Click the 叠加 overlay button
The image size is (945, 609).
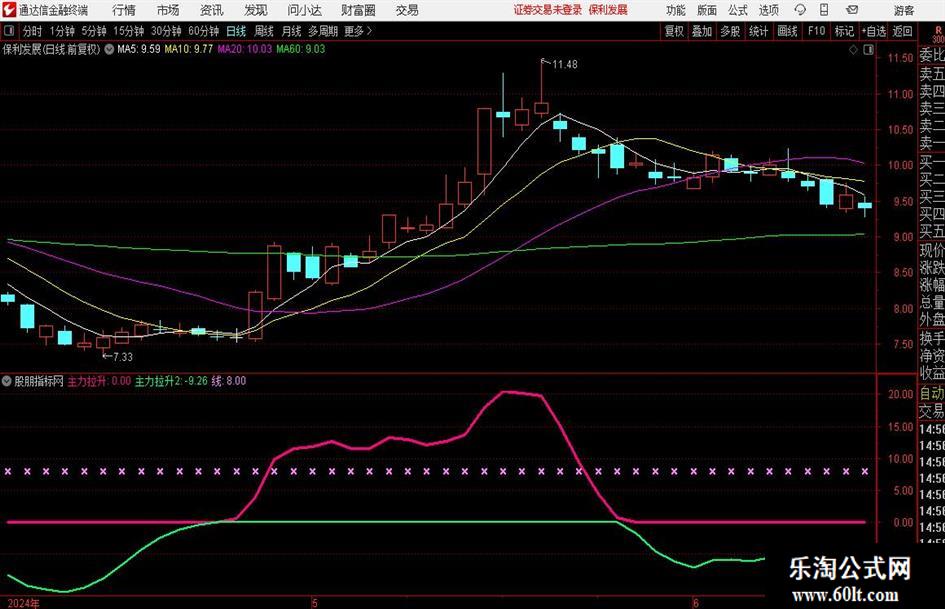702,31
